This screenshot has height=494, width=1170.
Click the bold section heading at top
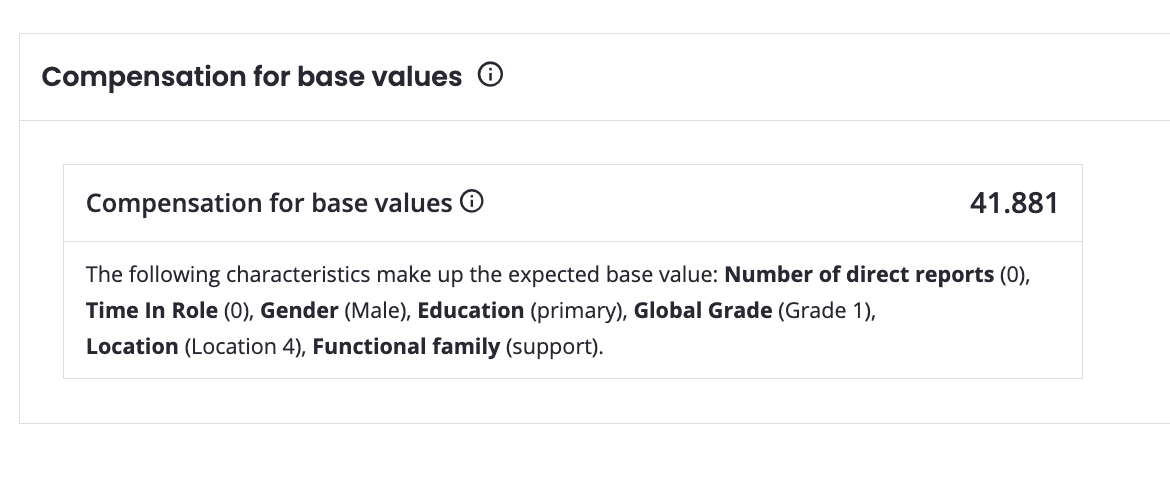[x=252, y=77]
